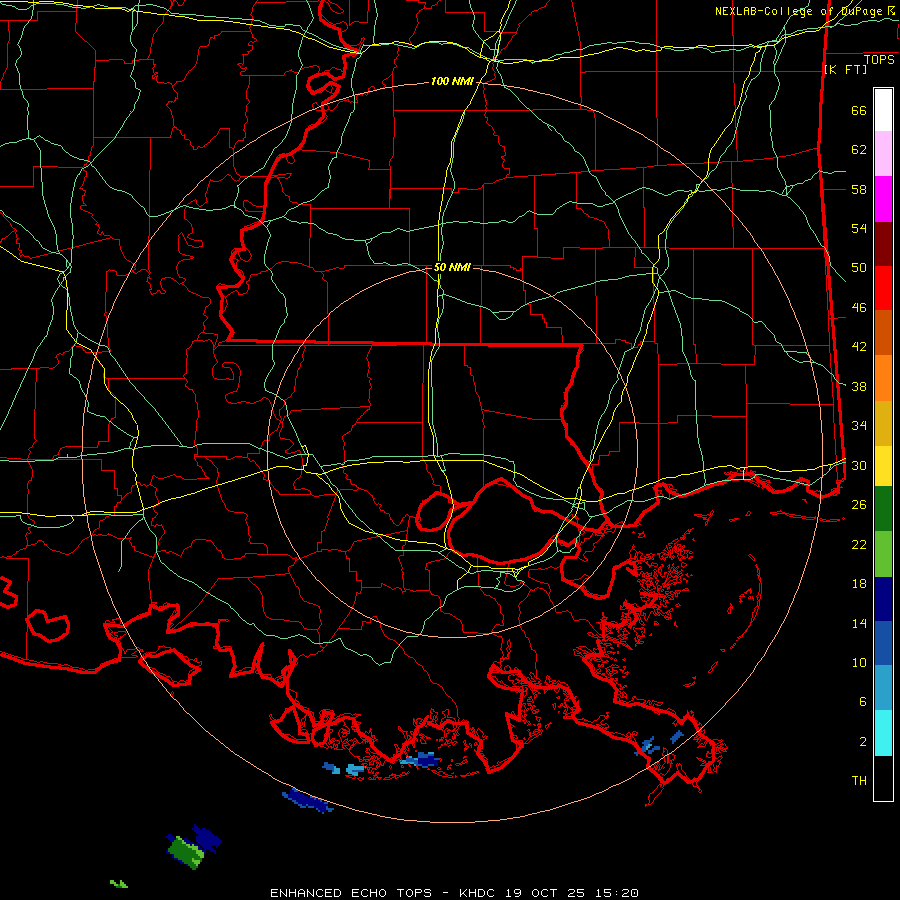Pick the gold legend swatch
Image resolution: width=900 pixels, height=900 pixels.
(883, 423)
